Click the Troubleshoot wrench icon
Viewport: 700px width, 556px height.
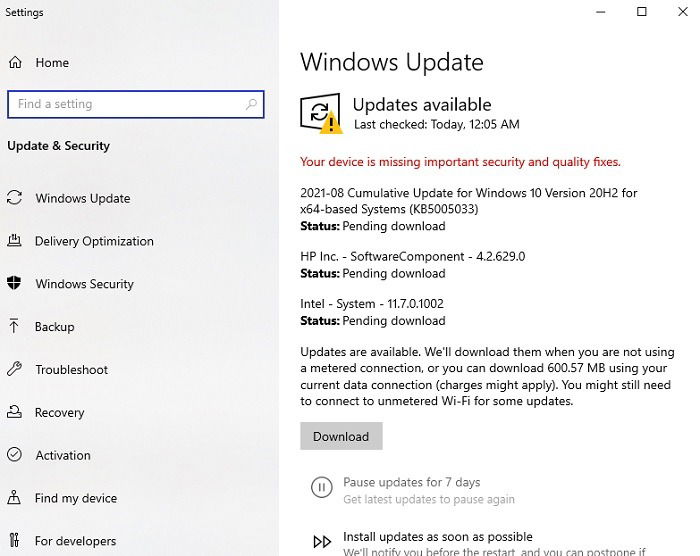(x=14, y=369)
